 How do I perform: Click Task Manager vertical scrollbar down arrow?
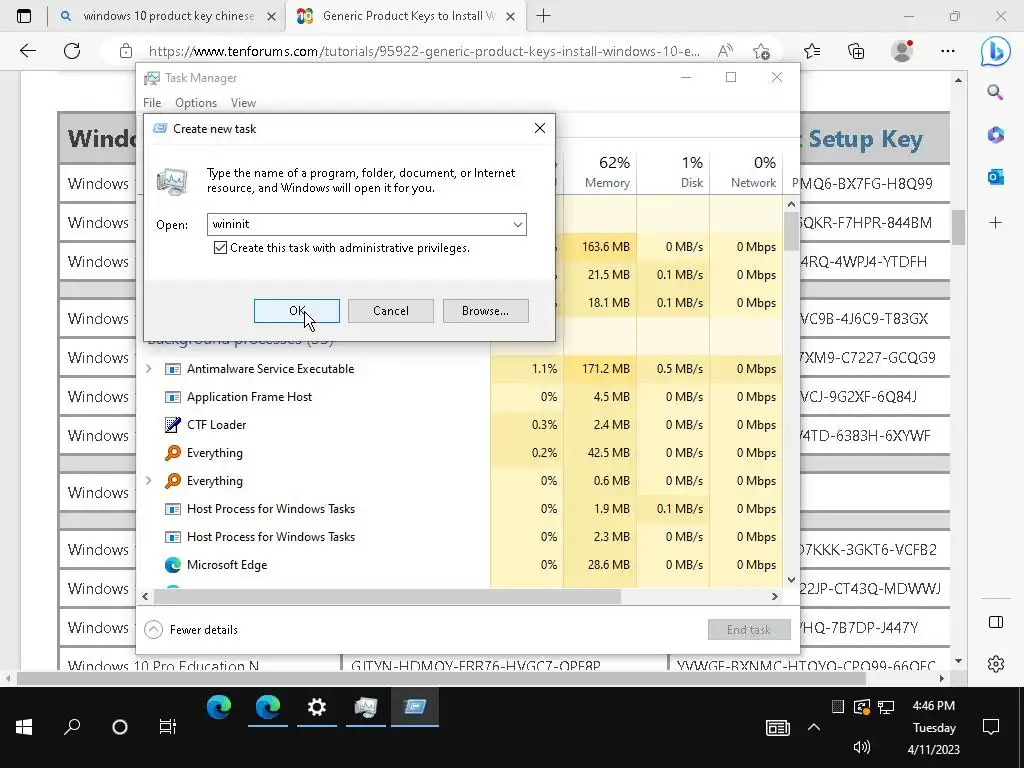pyautogui.click(x=791, y=579)
